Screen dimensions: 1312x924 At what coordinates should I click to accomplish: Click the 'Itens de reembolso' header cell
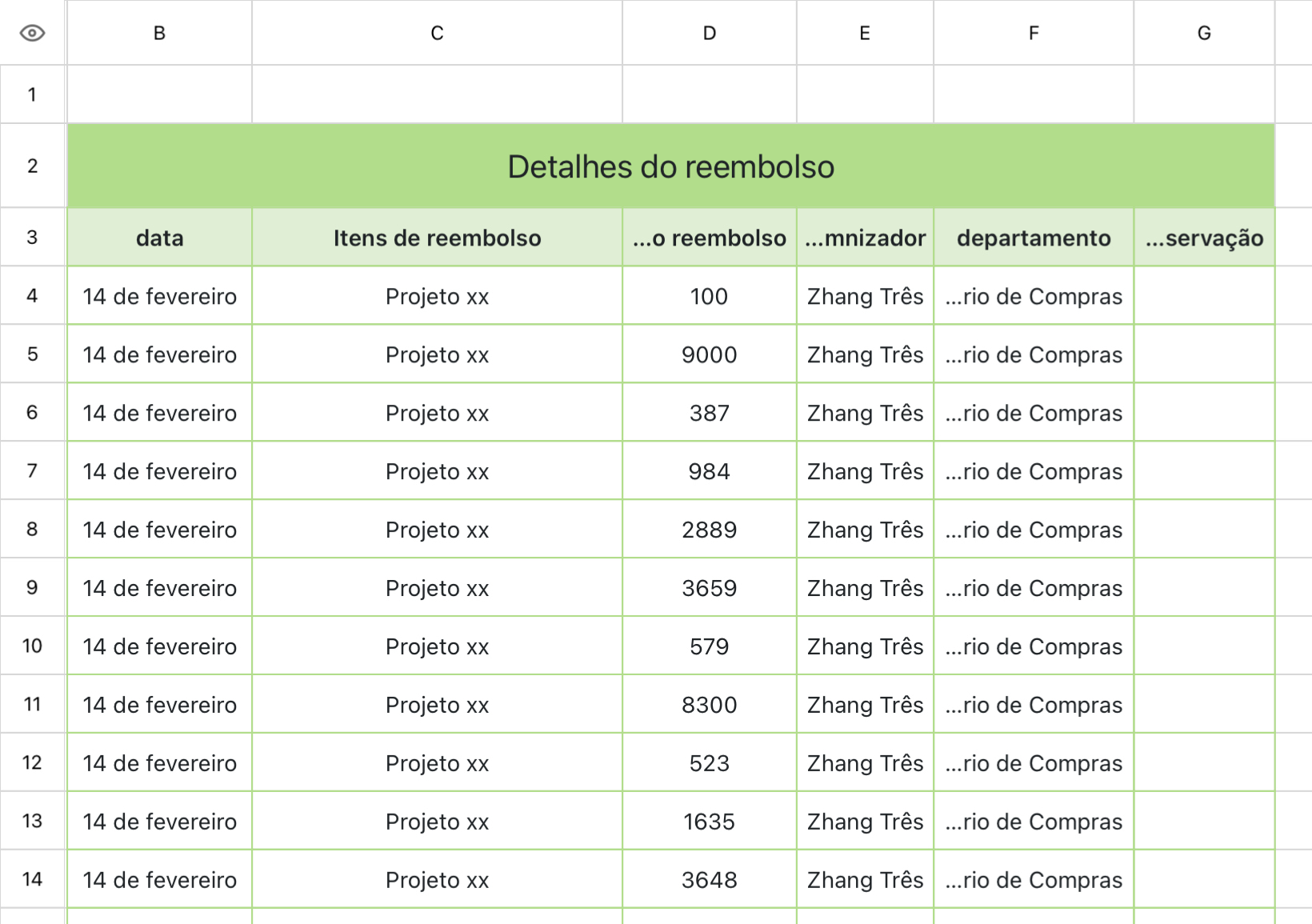(438, 238)
